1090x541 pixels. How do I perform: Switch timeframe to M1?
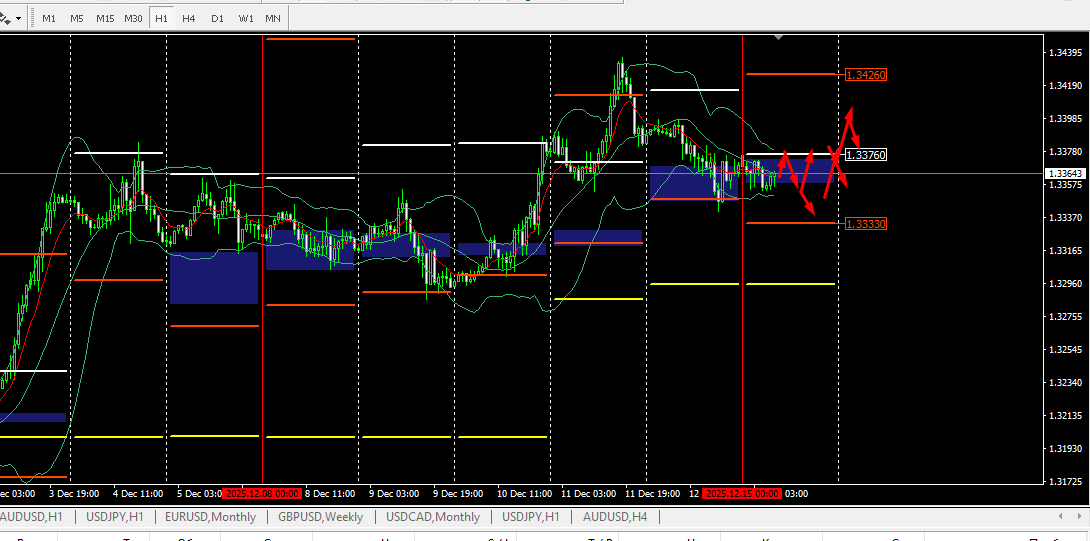click(x=49, y=19)
